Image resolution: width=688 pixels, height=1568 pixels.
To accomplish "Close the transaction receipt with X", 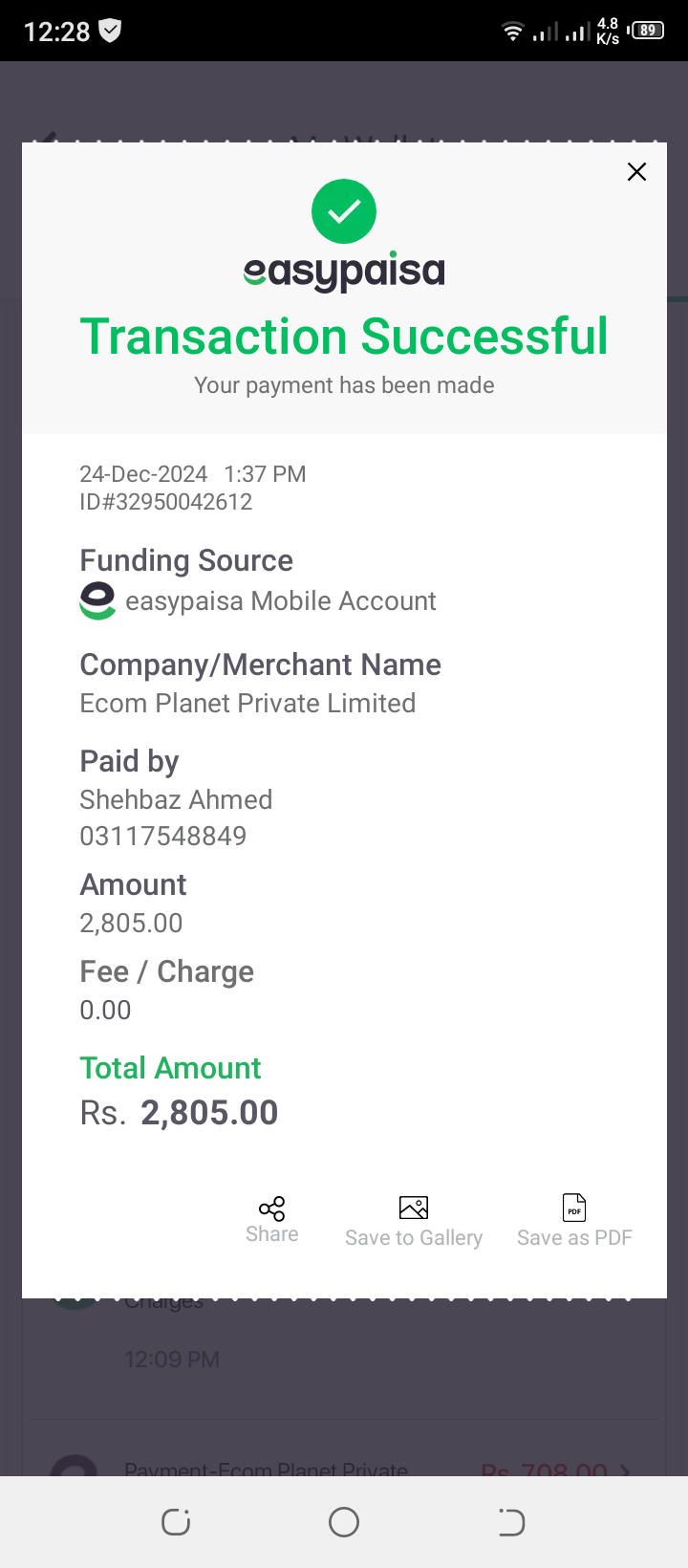I will click(x=636, y=172).
